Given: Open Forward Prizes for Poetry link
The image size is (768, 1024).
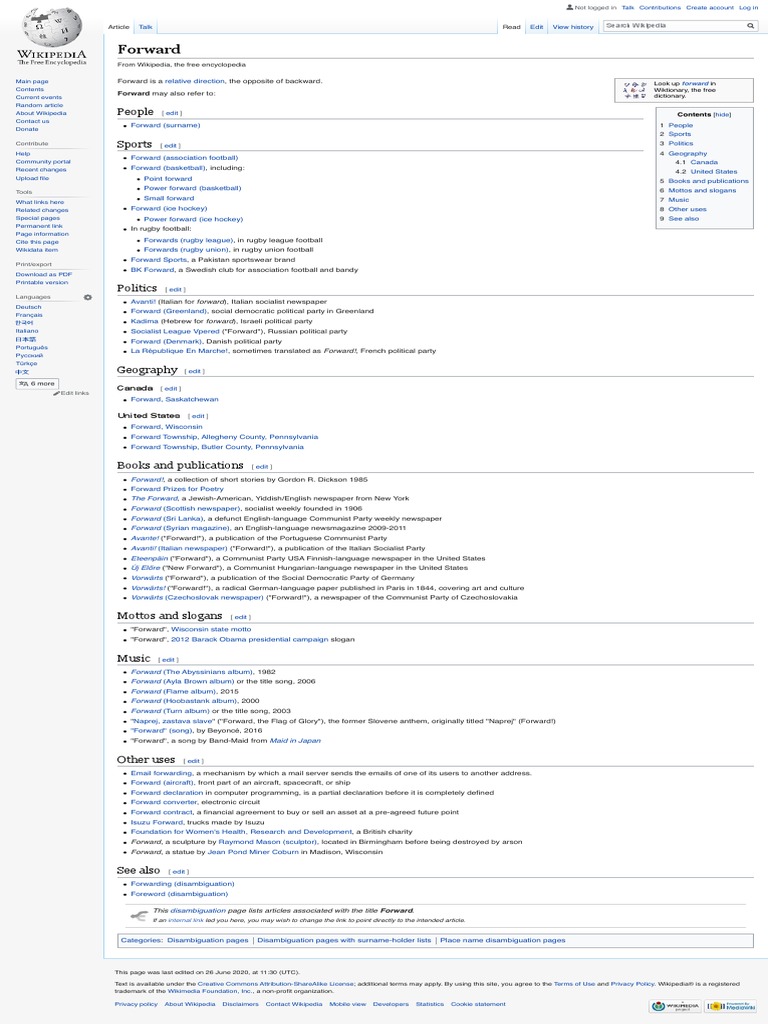Looking at the screenshot, I should click(177, 488).
